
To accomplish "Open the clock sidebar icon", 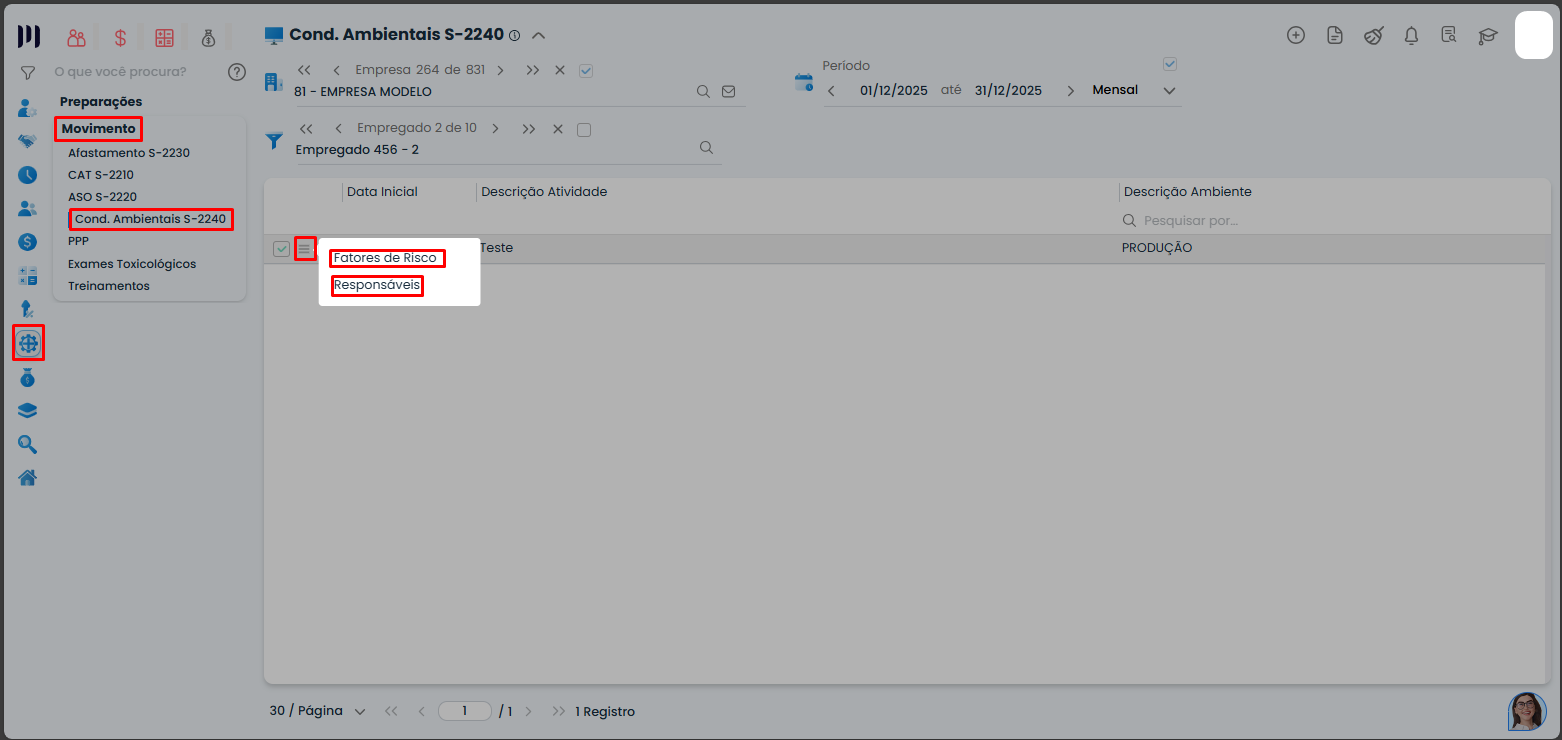I will [x=28, y=174].
